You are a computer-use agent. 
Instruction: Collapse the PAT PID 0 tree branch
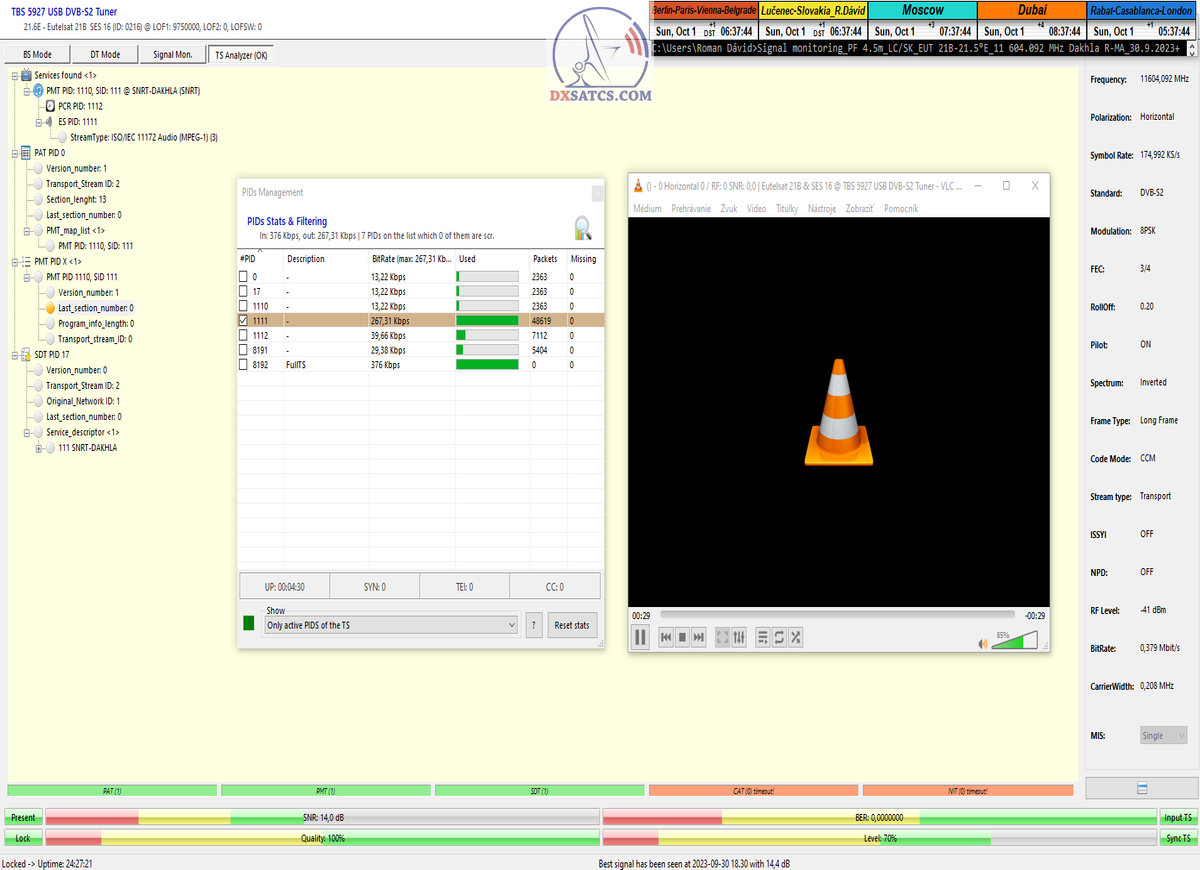pos(14,153)
